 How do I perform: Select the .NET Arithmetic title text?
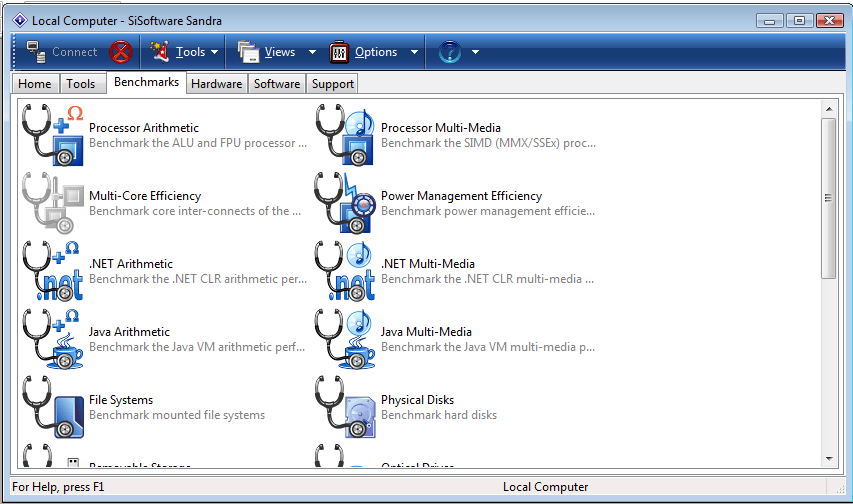[131, 264]
